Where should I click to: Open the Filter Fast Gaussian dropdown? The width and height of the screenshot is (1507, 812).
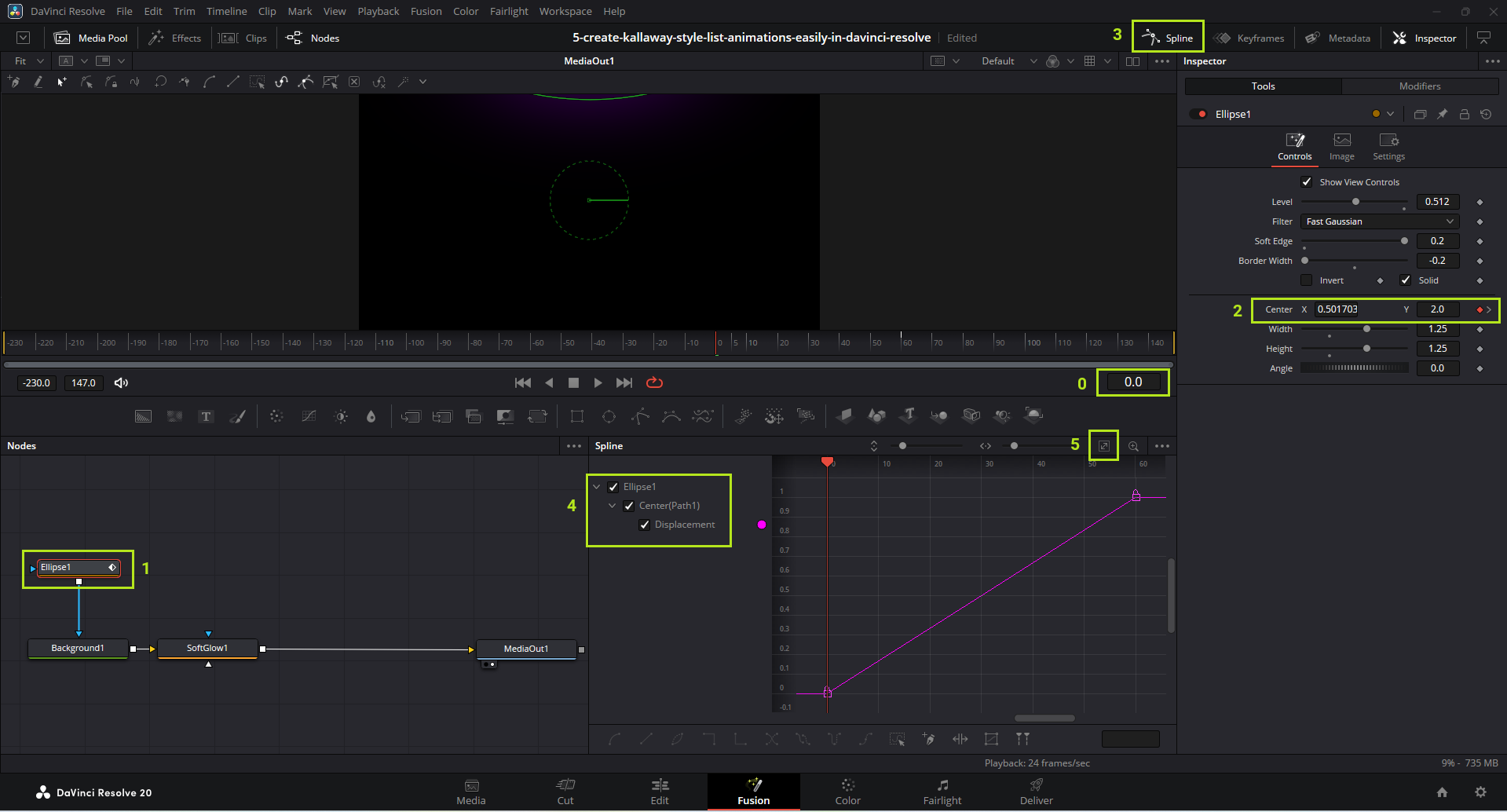pyautogui.click(x=1380, y=221)
